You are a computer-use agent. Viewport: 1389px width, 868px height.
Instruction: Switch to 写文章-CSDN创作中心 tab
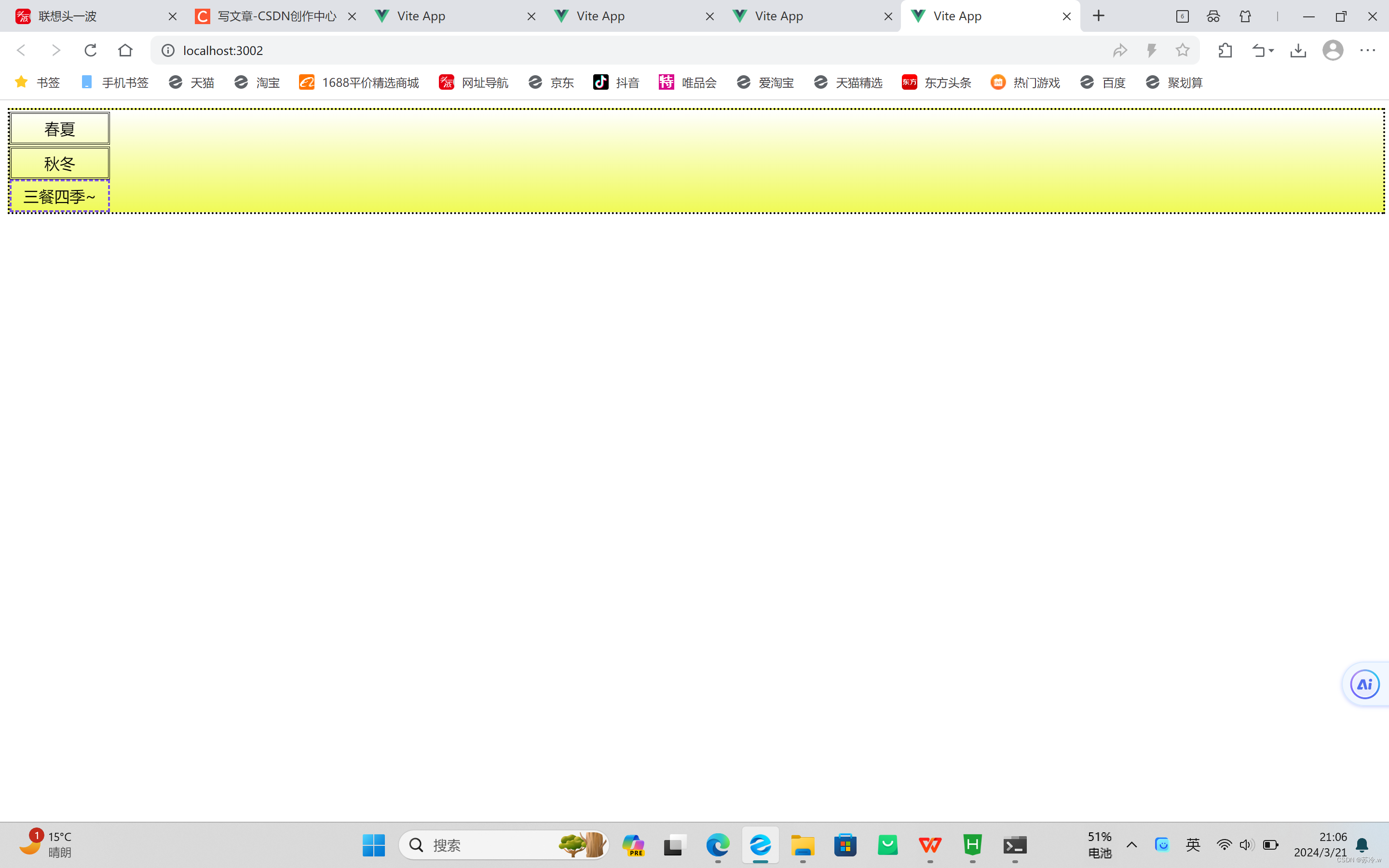[275, 16]
